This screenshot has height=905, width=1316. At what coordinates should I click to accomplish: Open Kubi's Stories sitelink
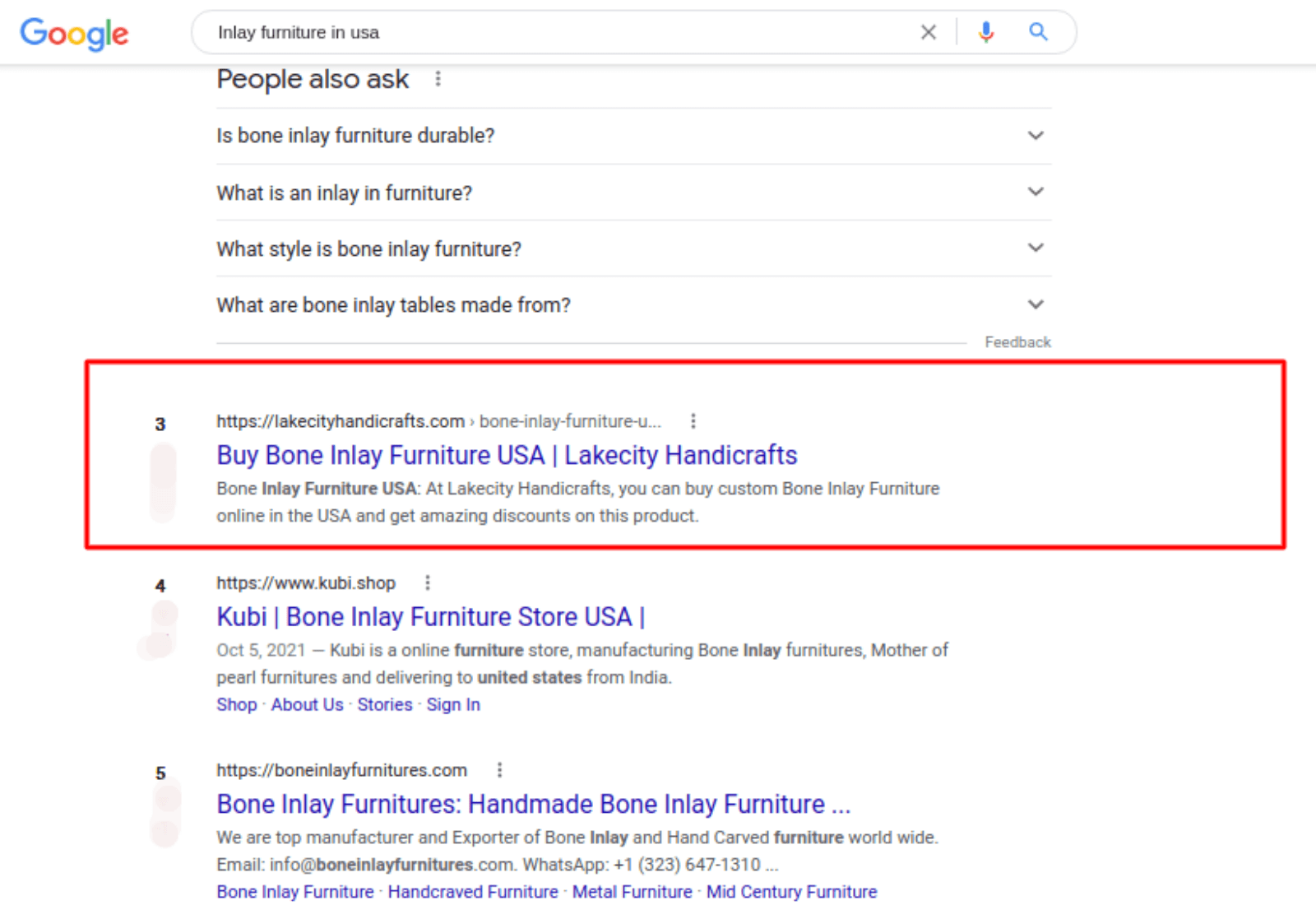385,705
